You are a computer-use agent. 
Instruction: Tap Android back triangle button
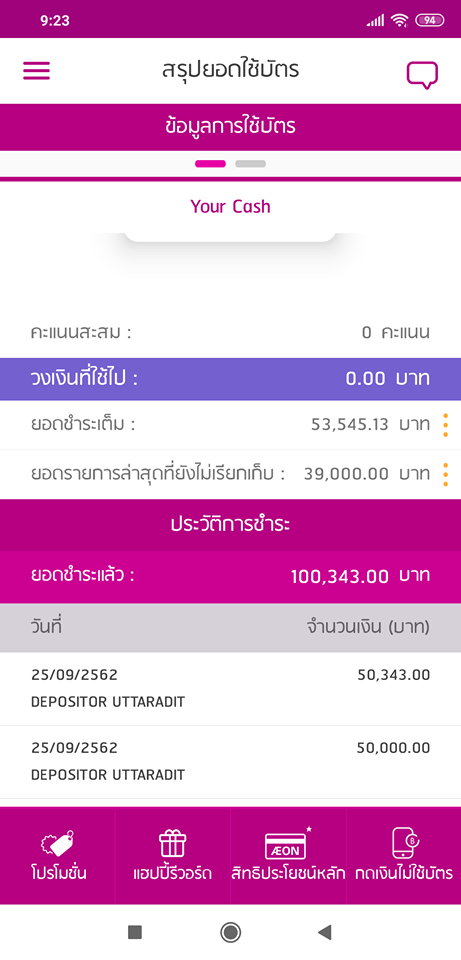(324, 932)
